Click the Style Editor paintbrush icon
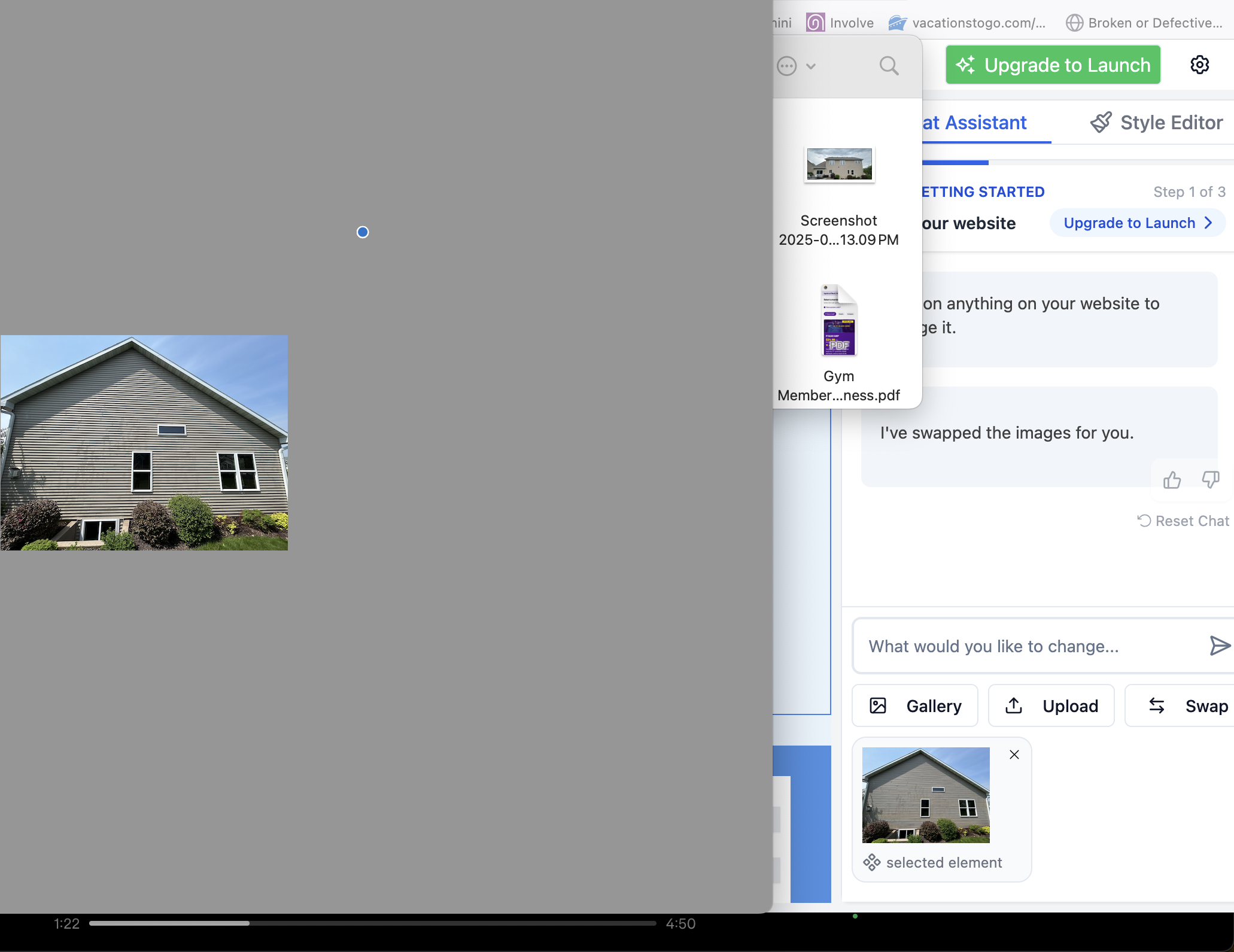The image size is (1234, 952). pos(1101,122)
